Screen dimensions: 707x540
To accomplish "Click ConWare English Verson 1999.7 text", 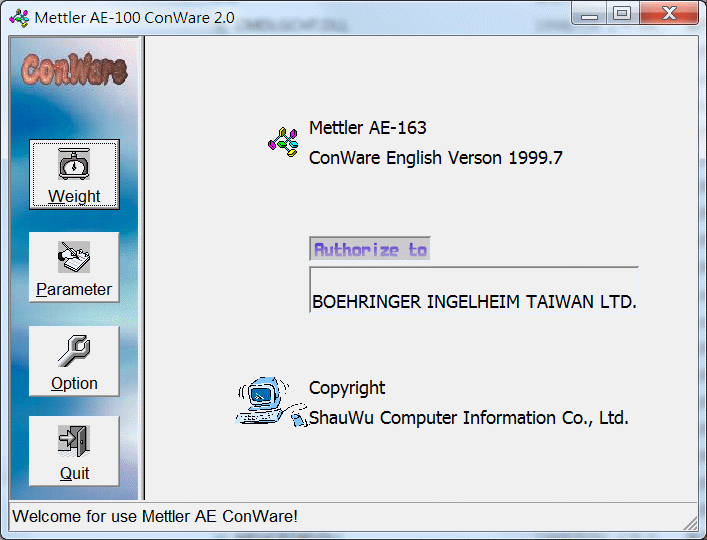I will pos(436,158).
